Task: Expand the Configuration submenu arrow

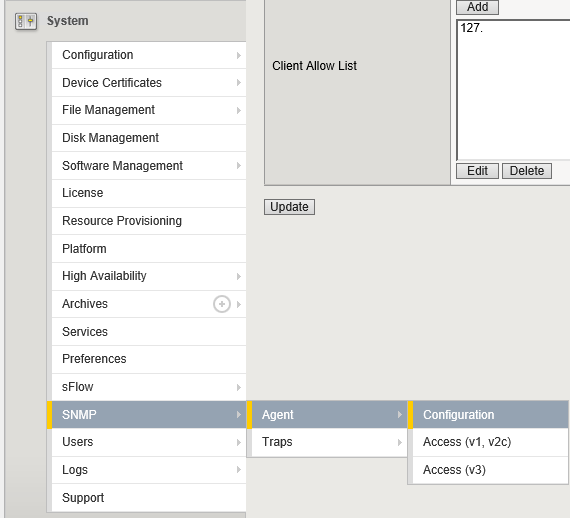Action: [x=238, y=55]
